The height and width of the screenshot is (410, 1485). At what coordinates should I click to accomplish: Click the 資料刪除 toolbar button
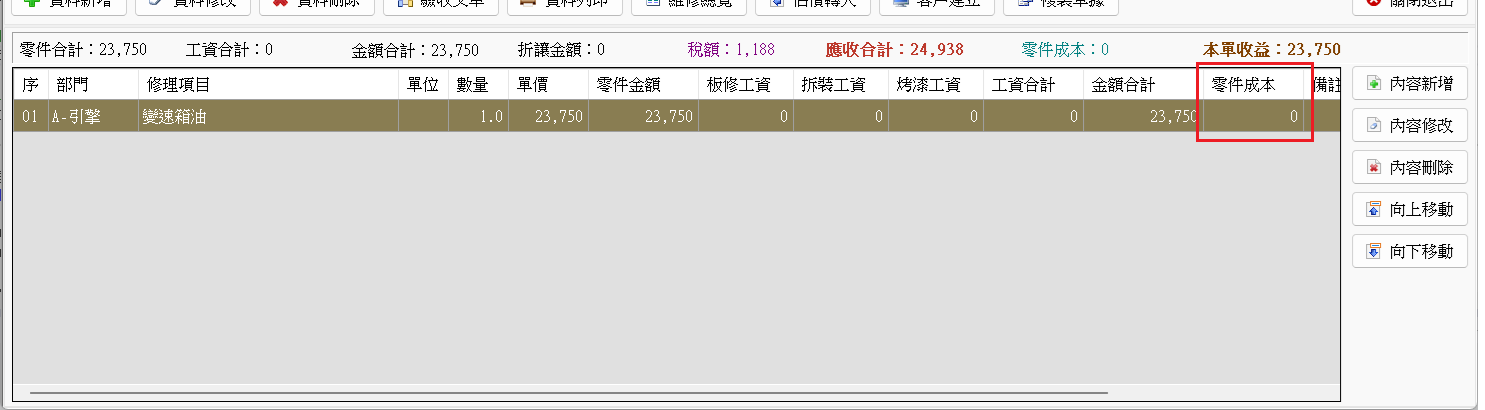pyautogui.click(x=316, y=5)
